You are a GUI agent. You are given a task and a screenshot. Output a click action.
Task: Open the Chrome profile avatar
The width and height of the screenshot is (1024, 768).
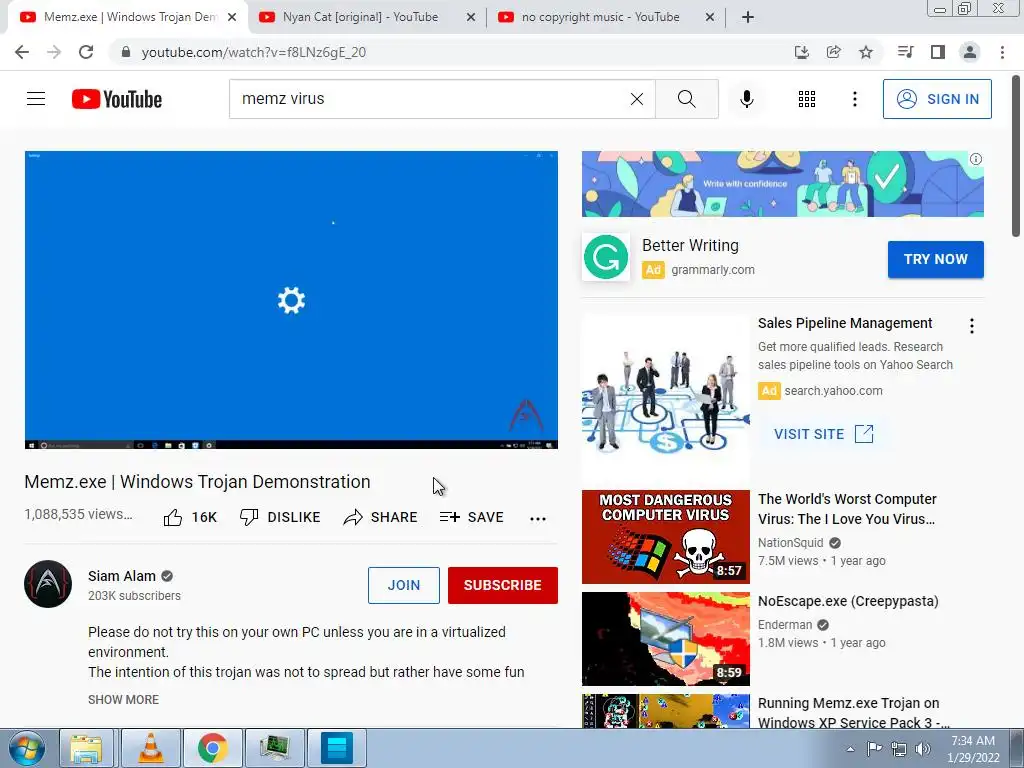pyautogui.click(x=970, y=52)
